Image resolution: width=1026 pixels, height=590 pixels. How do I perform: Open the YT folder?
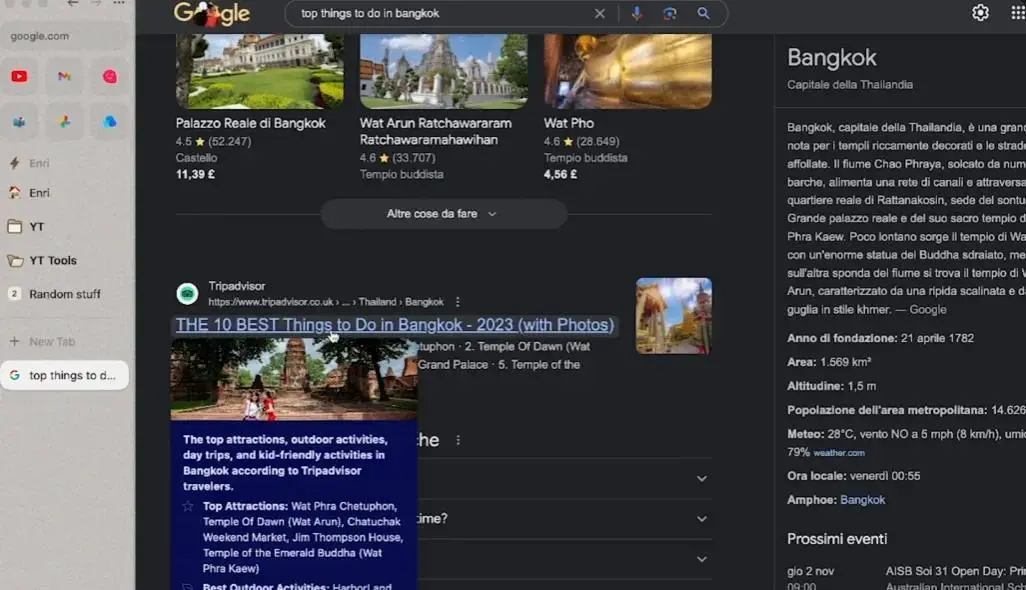pos(65,227)
